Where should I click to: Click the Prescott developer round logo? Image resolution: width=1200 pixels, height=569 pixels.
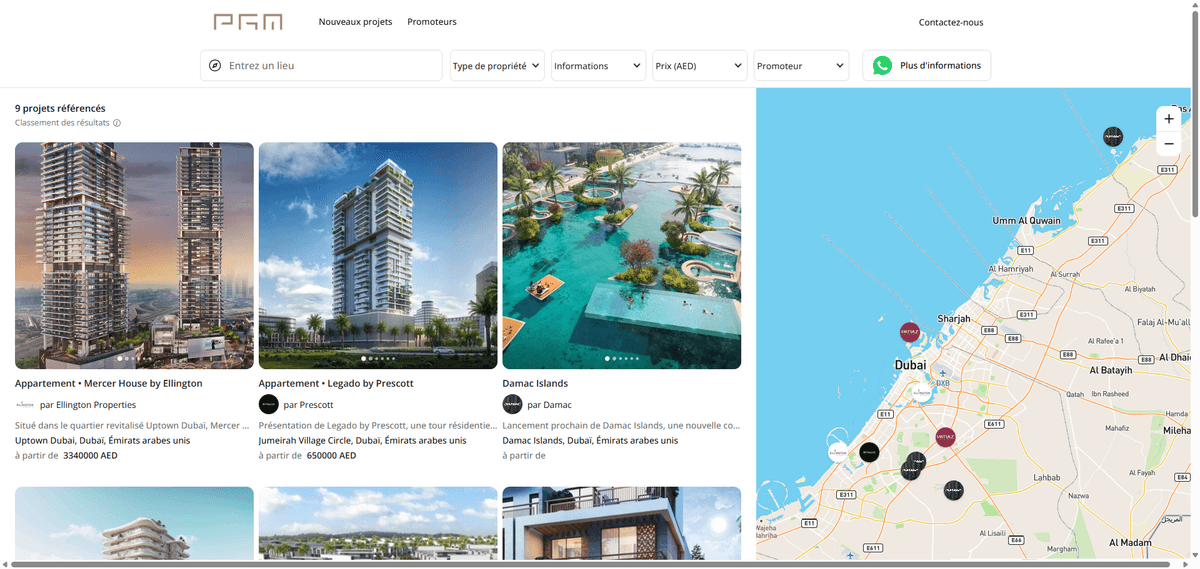point(268,405)
